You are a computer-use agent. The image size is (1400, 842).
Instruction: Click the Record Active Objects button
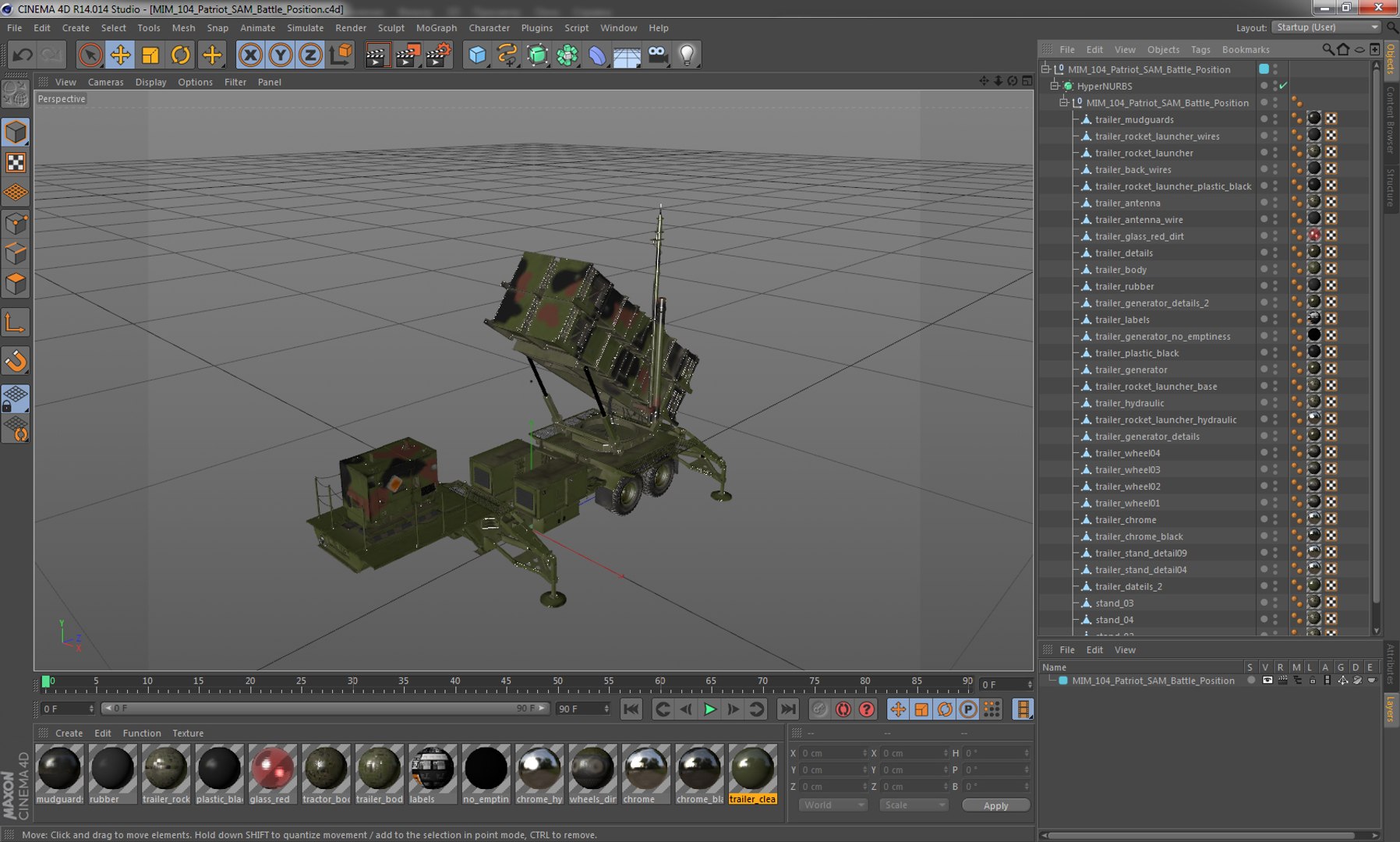tap(818, 709)
